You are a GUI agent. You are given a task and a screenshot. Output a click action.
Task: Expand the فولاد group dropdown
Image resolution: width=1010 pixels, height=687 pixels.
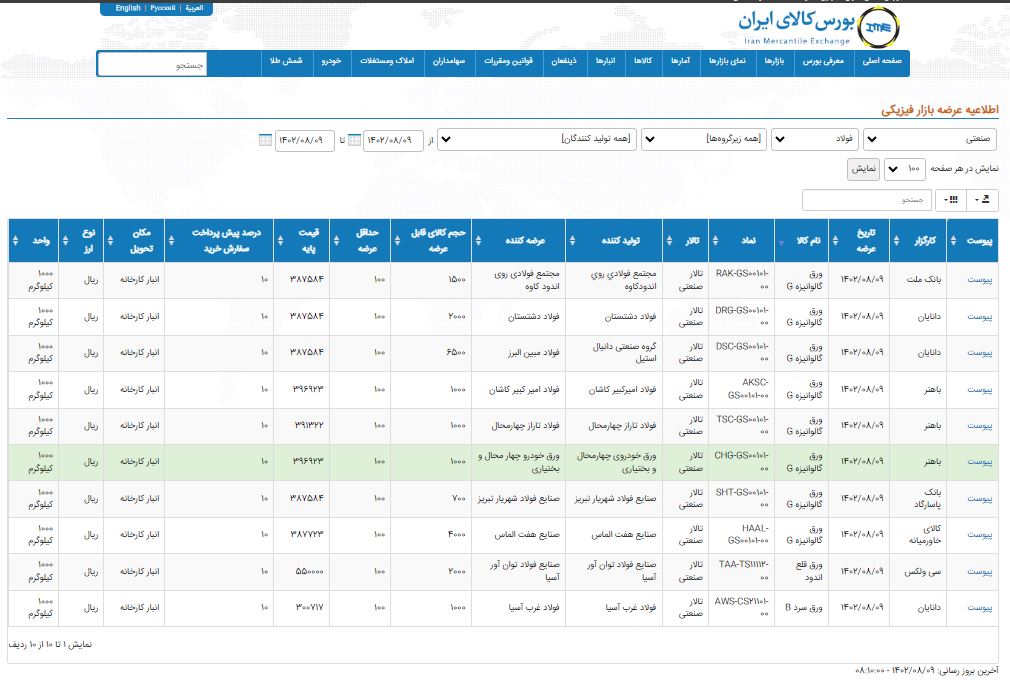(814, 139)
